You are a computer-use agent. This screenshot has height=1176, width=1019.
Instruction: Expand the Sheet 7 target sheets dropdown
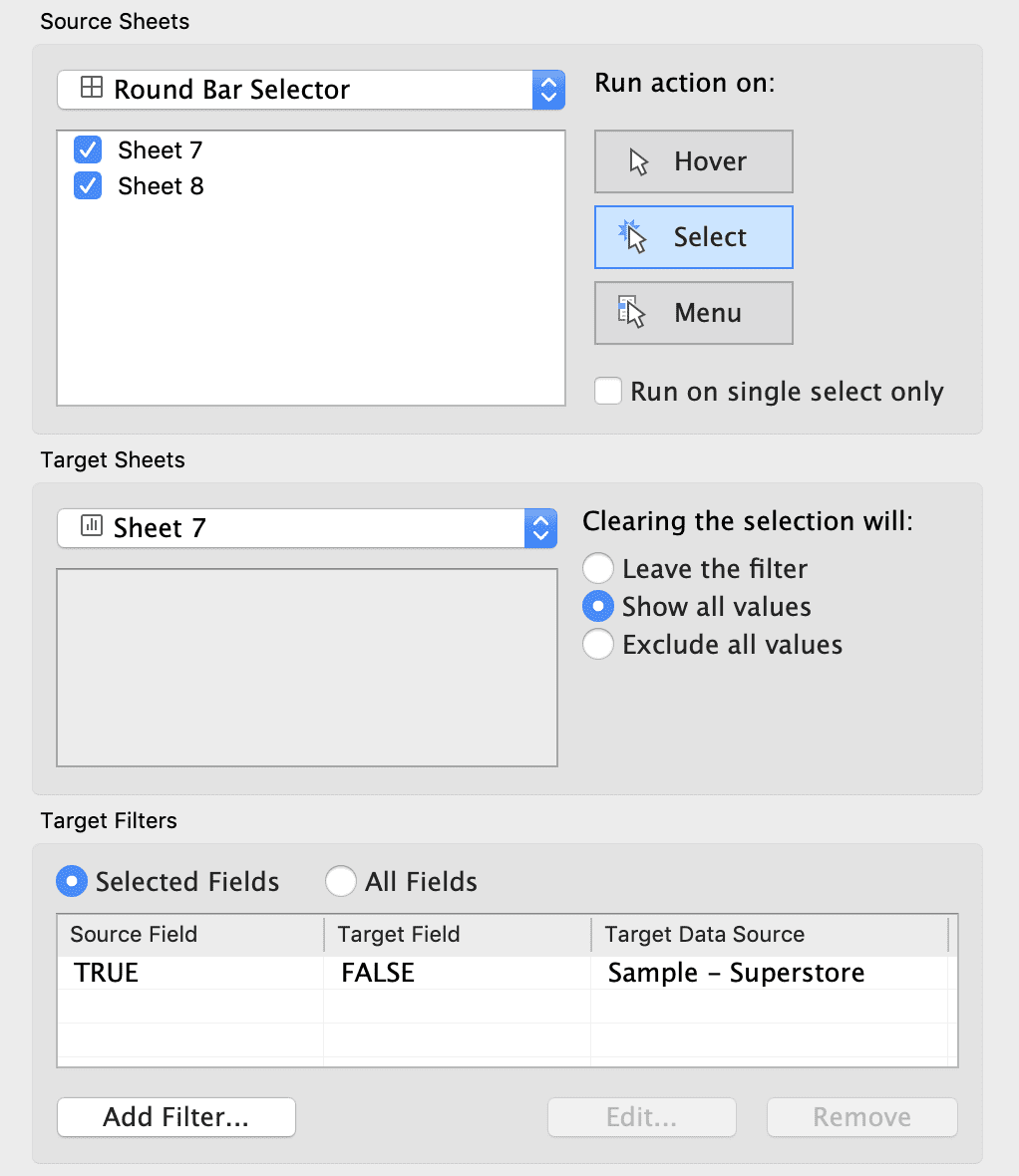[x=539, y=528]
